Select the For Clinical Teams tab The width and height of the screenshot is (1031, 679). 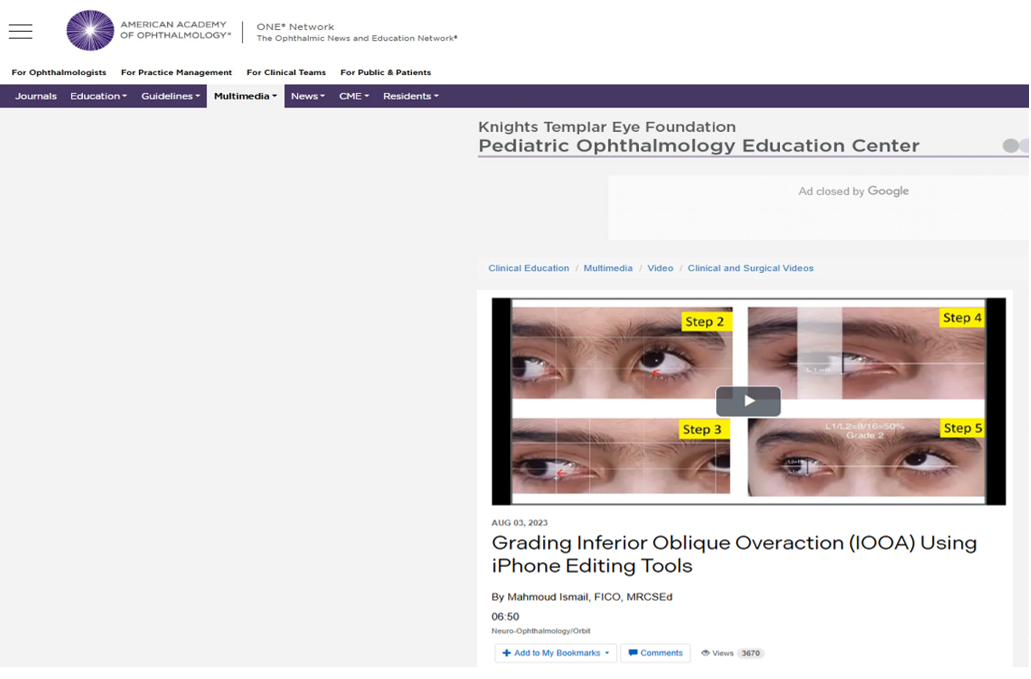point(286,72)
